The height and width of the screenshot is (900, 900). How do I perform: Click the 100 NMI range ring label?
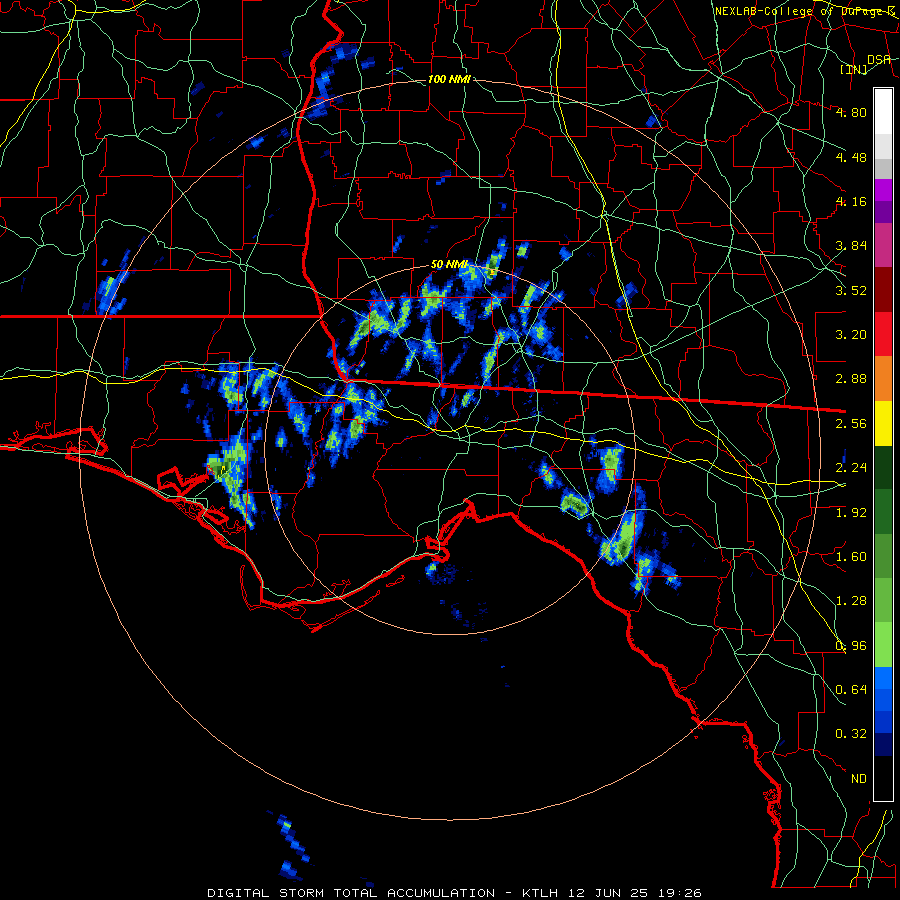[449, 79]
